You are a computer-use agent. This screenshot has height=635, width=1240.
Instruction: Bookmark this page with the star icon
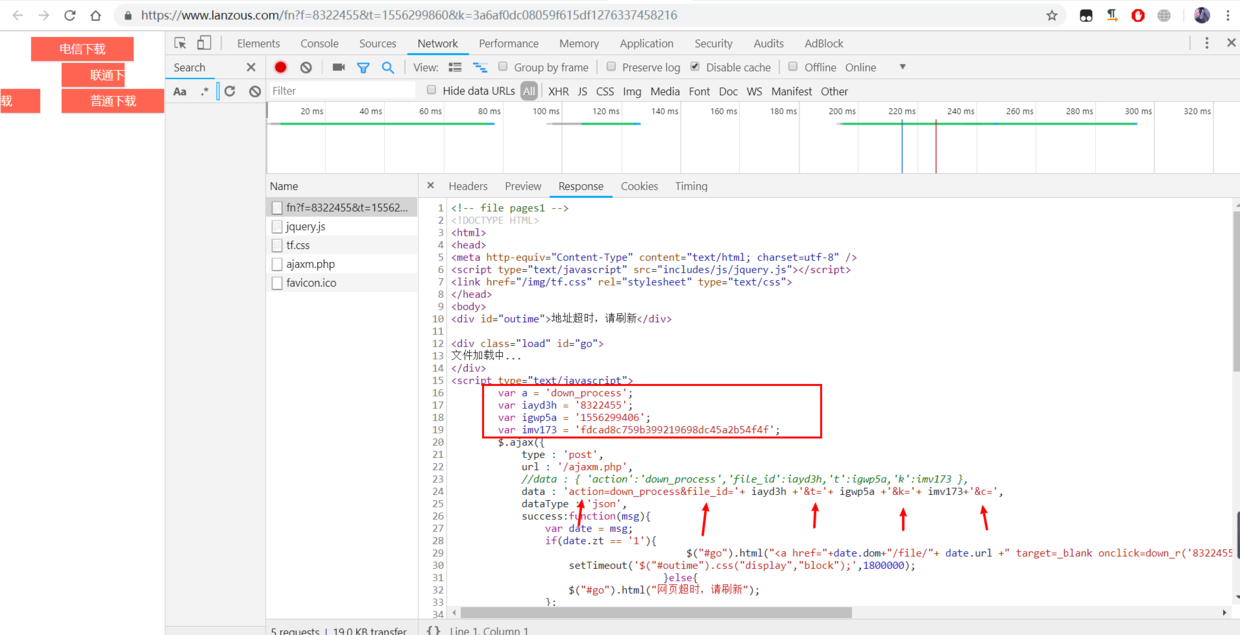pyautogui.click(x=1051, y=15)
